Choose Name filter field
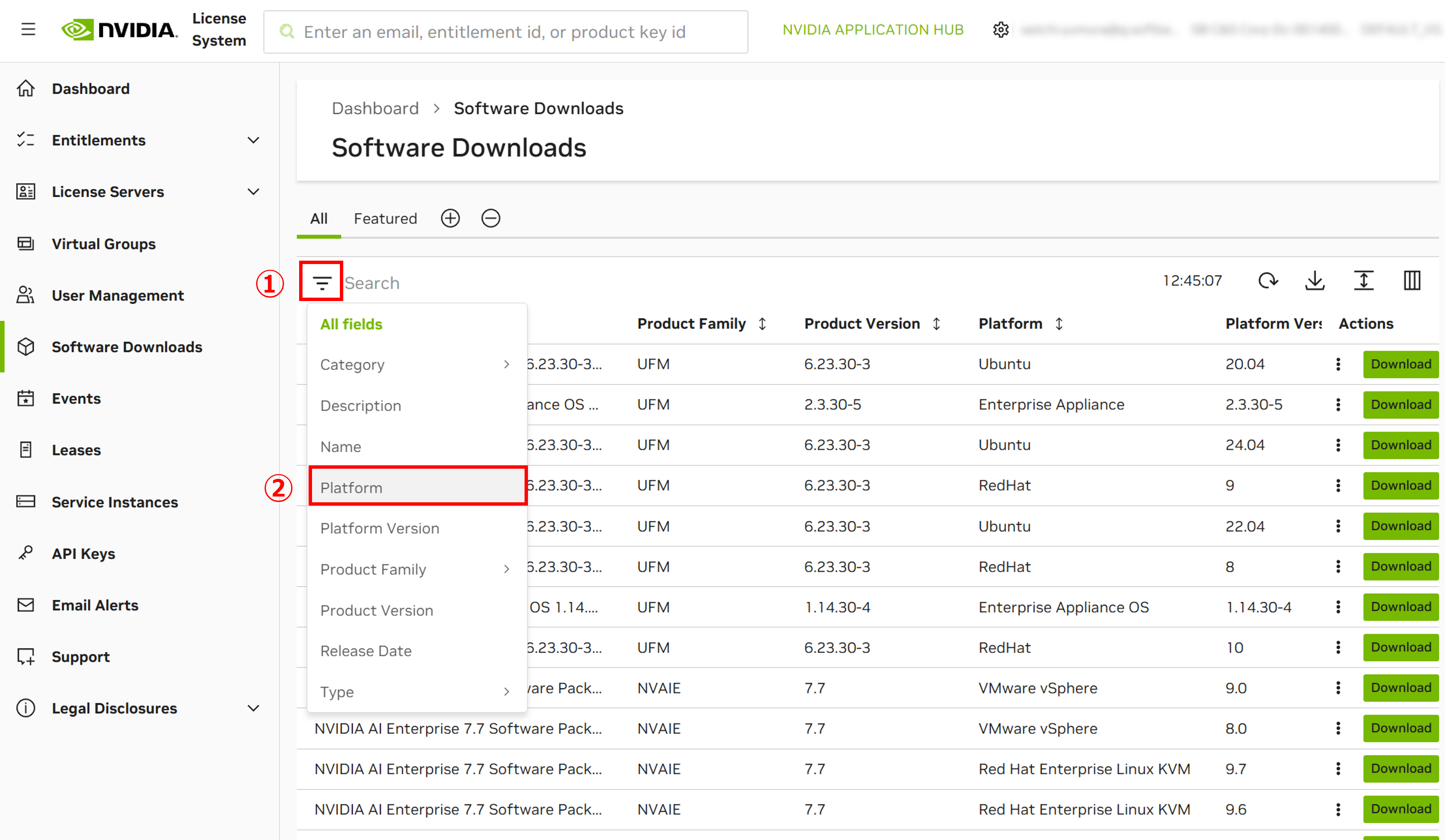The width and height of the screenshot is (1445, 840). tap(417, 447)
